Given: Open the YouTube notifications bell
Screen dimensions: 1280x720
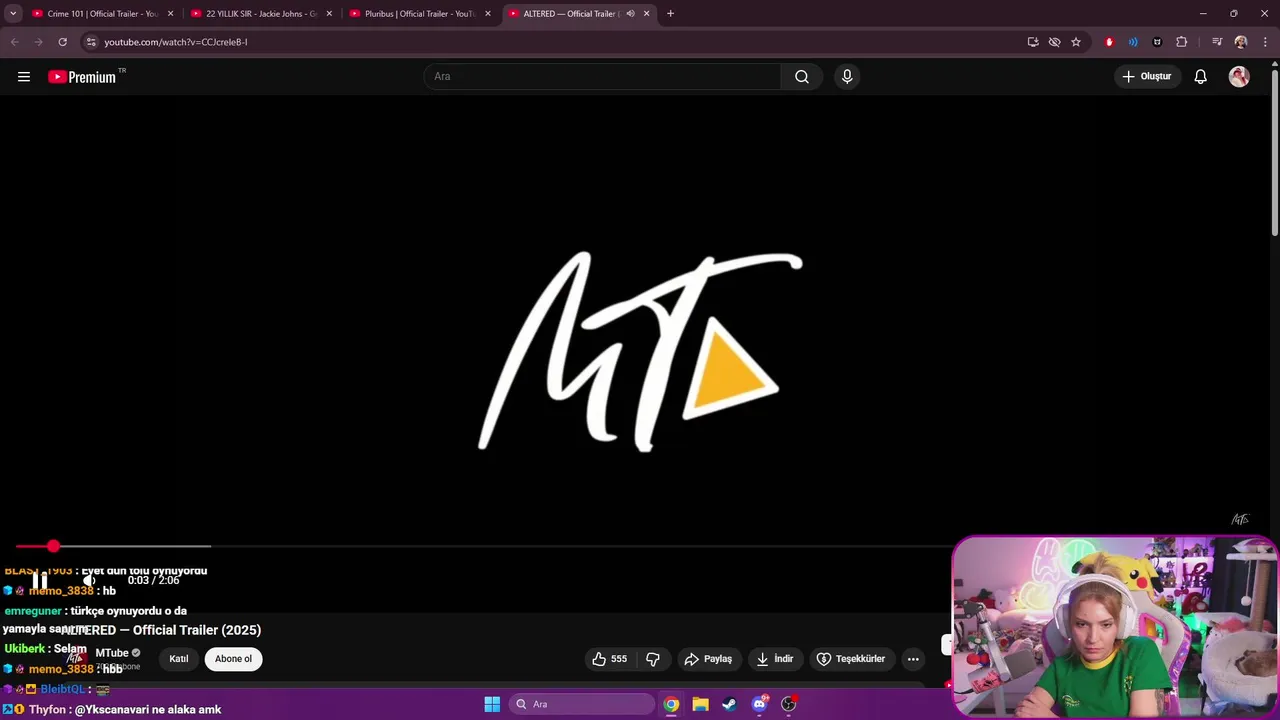Looking at the screenshot, I should click(x=1201, y=77).
